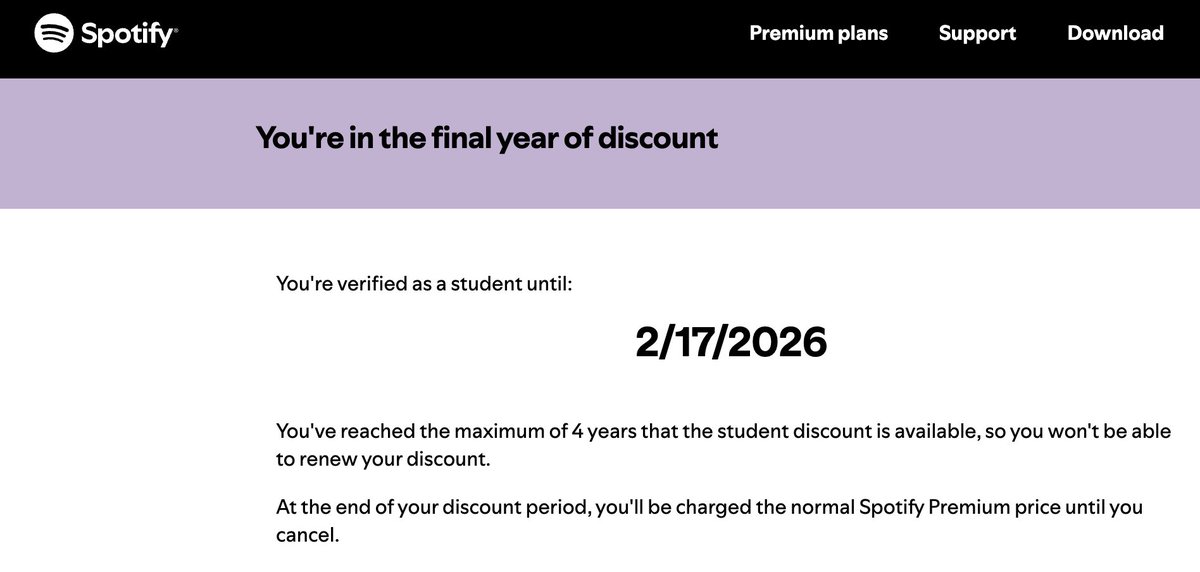The height and width of the screenshot is (572, 1200).
Task: Click the paragraph about maximum of 4 years
Action: click(x=723, y=446)
